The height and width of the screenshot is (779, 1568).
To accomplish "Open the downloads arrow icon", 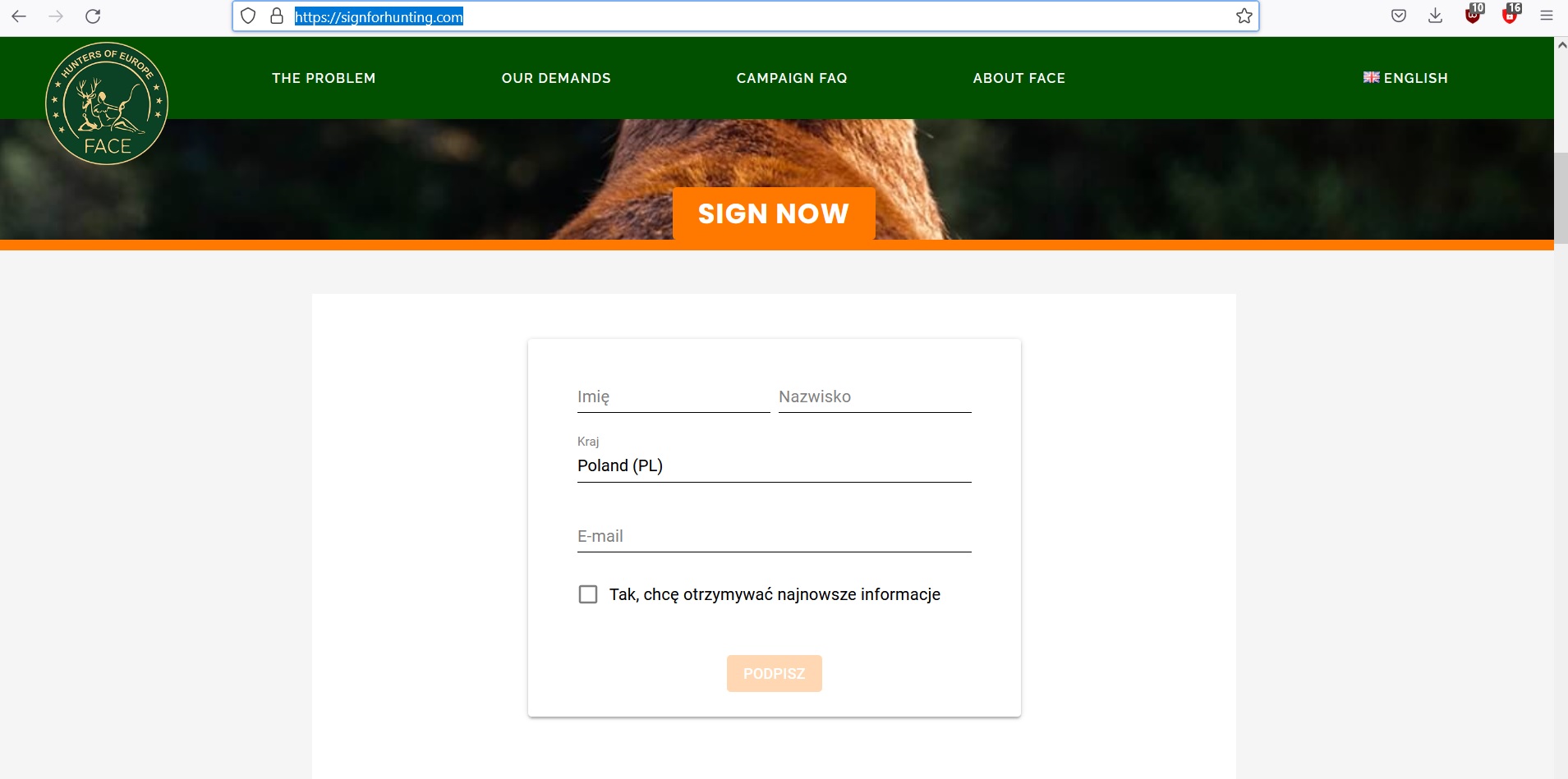I will point(1435,16).
